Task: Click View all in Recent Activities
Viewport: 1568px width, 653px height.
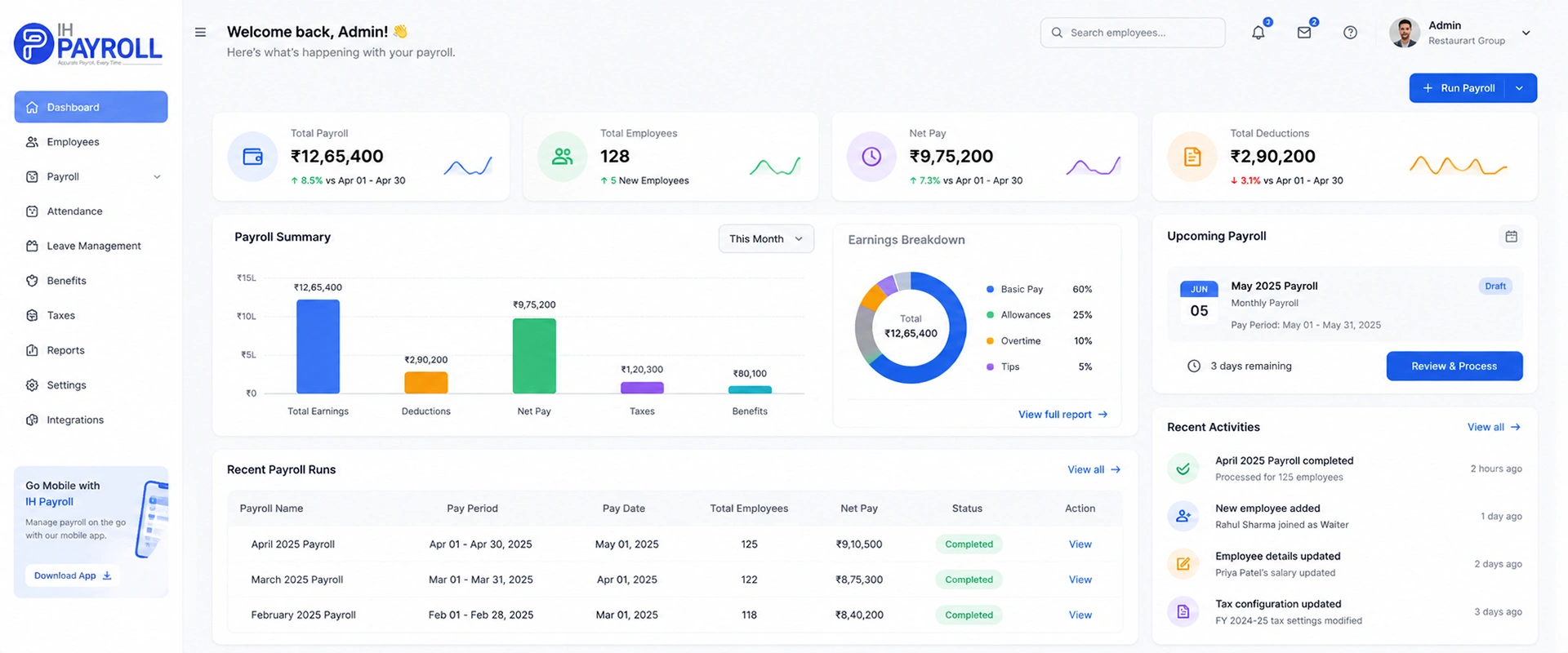Action: (1494, 427)
